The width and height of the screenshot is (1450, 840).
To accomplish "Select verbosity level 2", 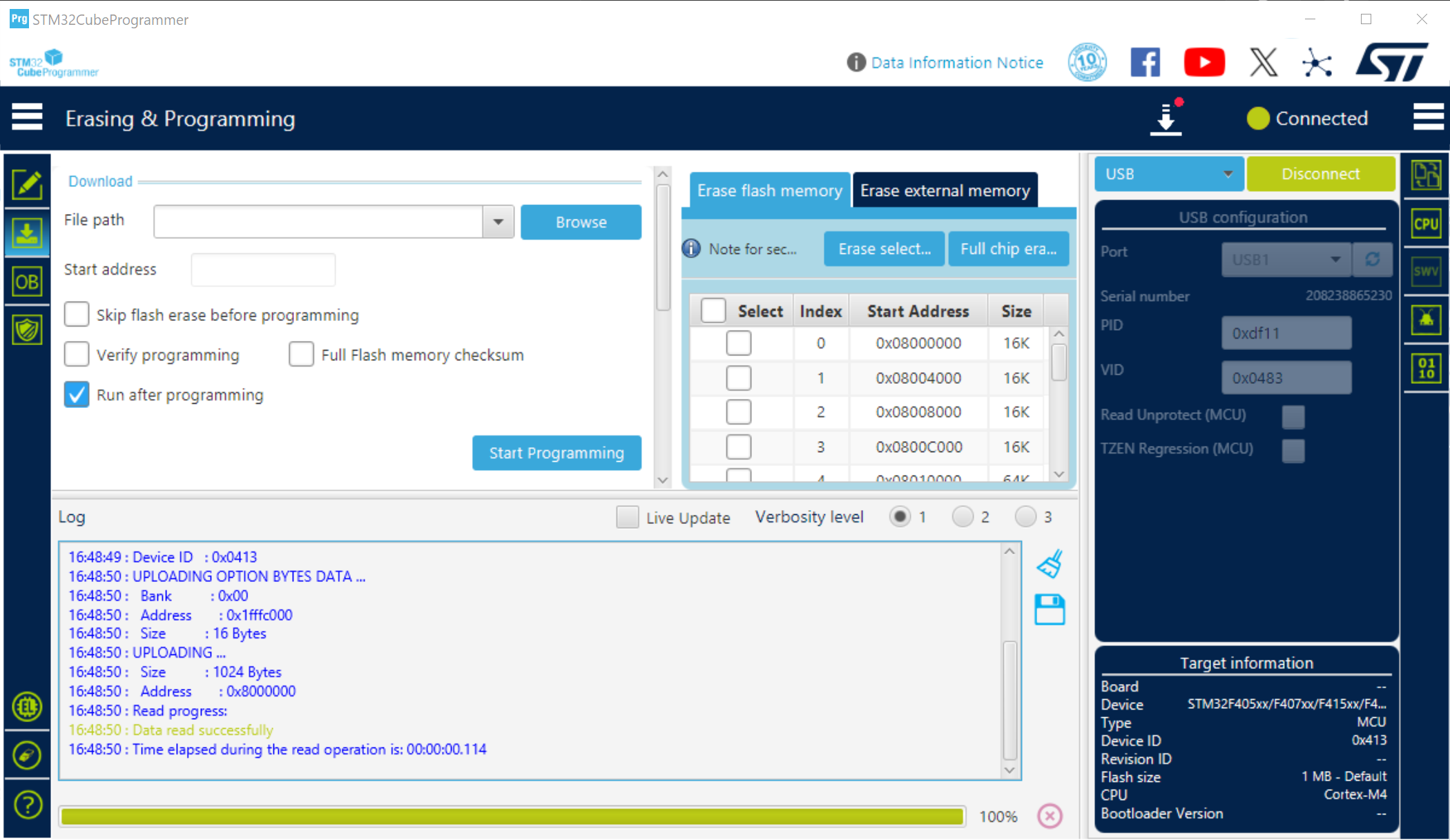I will pyautogui.click(x=963, y=517).
